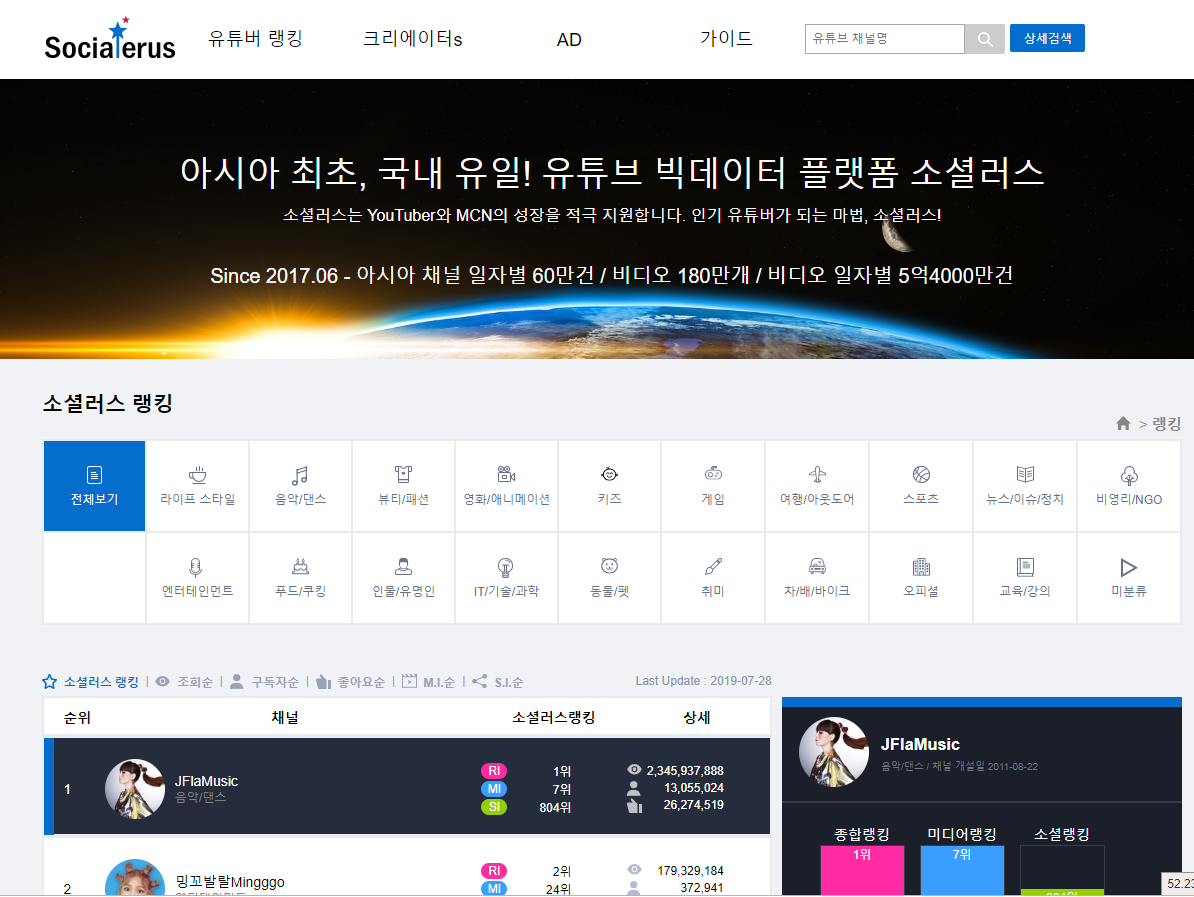Open the 차/배/바이크 car category
Image resolution: width=1194 pixels, height=897 pixels.
817,578
